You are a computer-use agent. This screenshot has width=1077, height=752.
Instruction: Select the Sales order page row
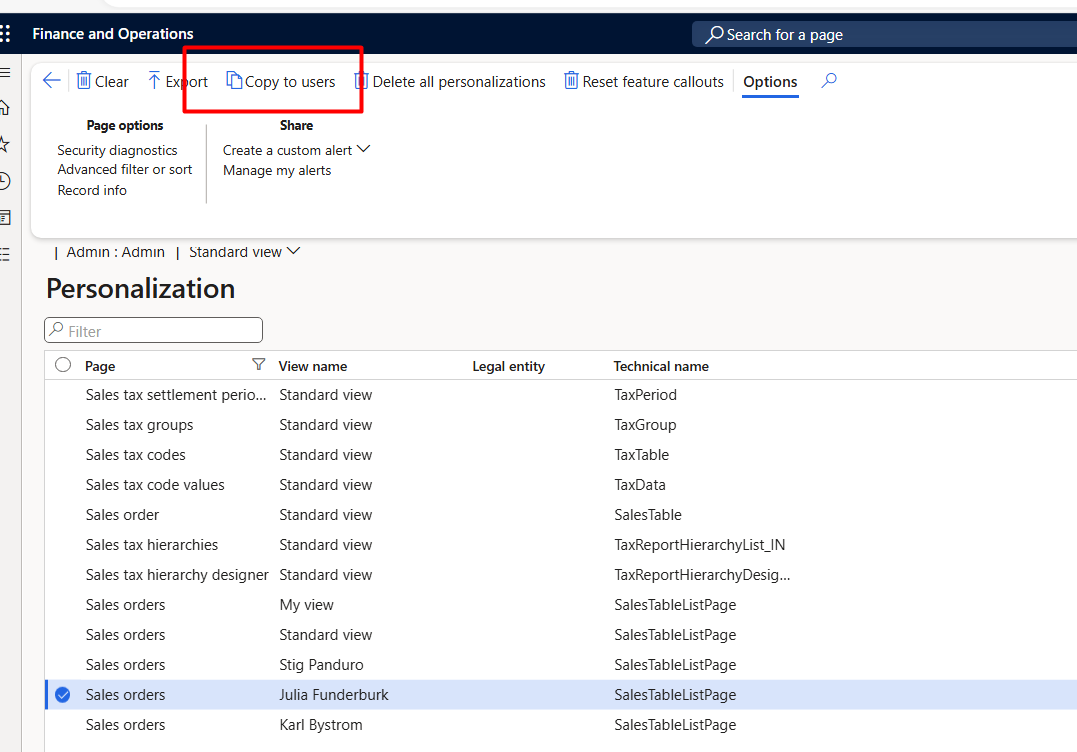(x=560, y=515)
